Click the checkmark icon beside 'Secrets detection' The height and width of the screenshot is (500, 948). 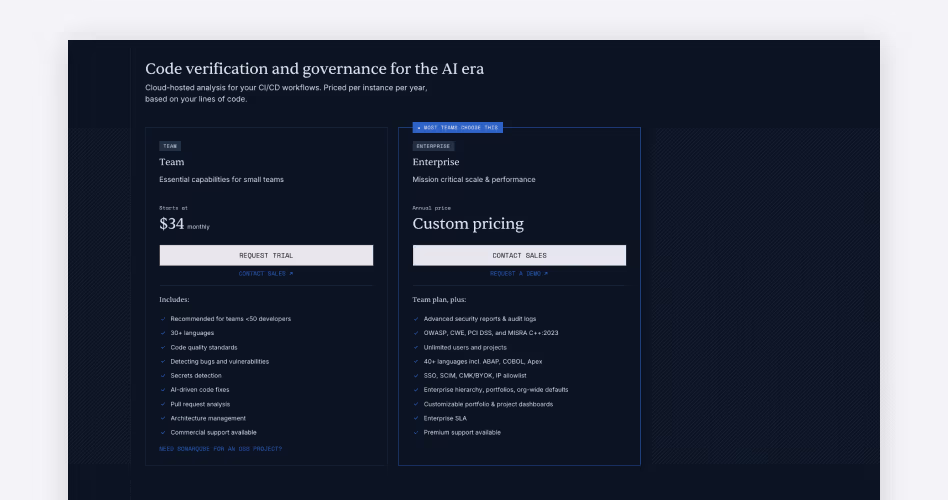coord(163,375)
